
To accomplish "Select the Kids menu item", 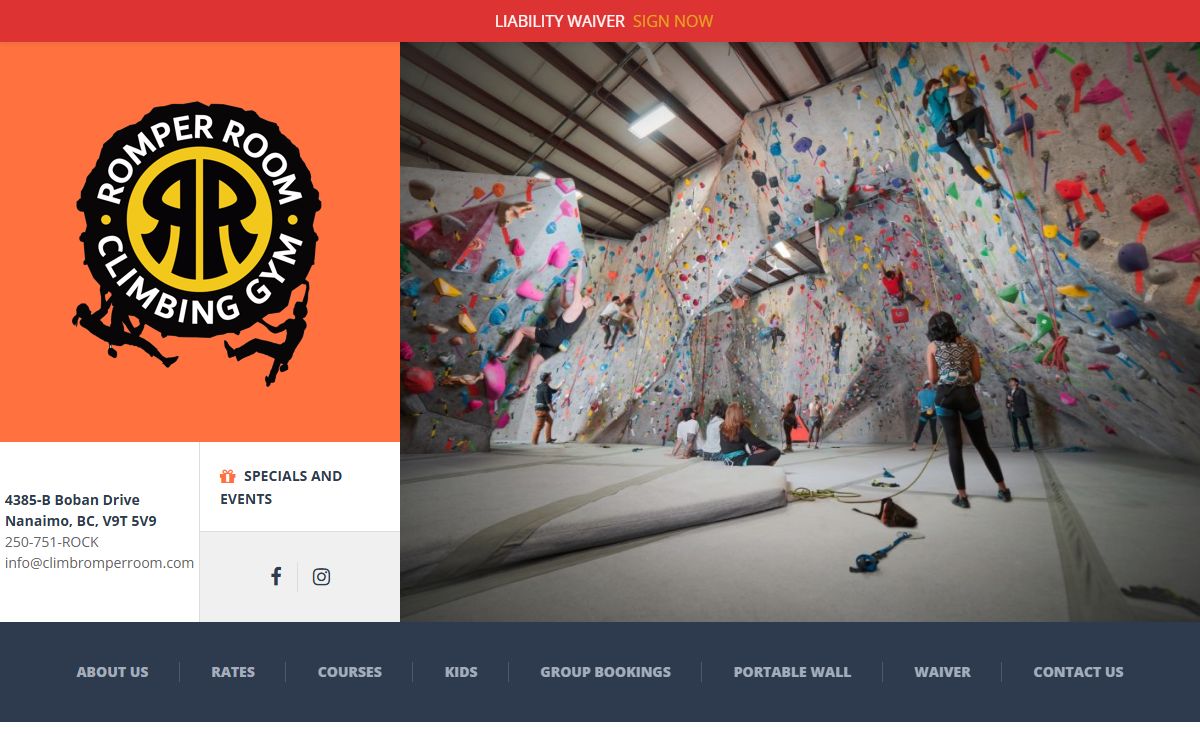I will (x=461, y=672).
